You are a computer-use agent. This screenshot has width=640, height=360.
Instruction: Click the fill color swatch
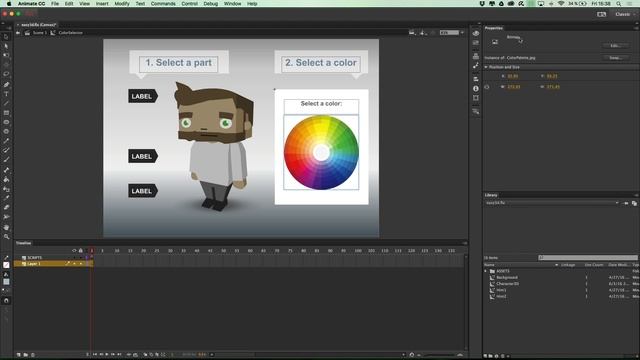point(6,282)
